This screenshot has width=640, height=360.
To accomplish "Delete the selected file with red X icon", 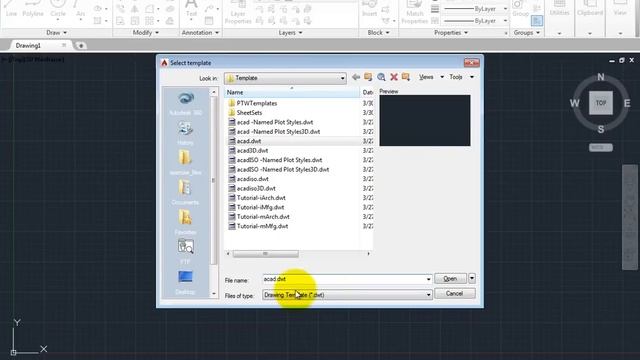I will 394,77.
